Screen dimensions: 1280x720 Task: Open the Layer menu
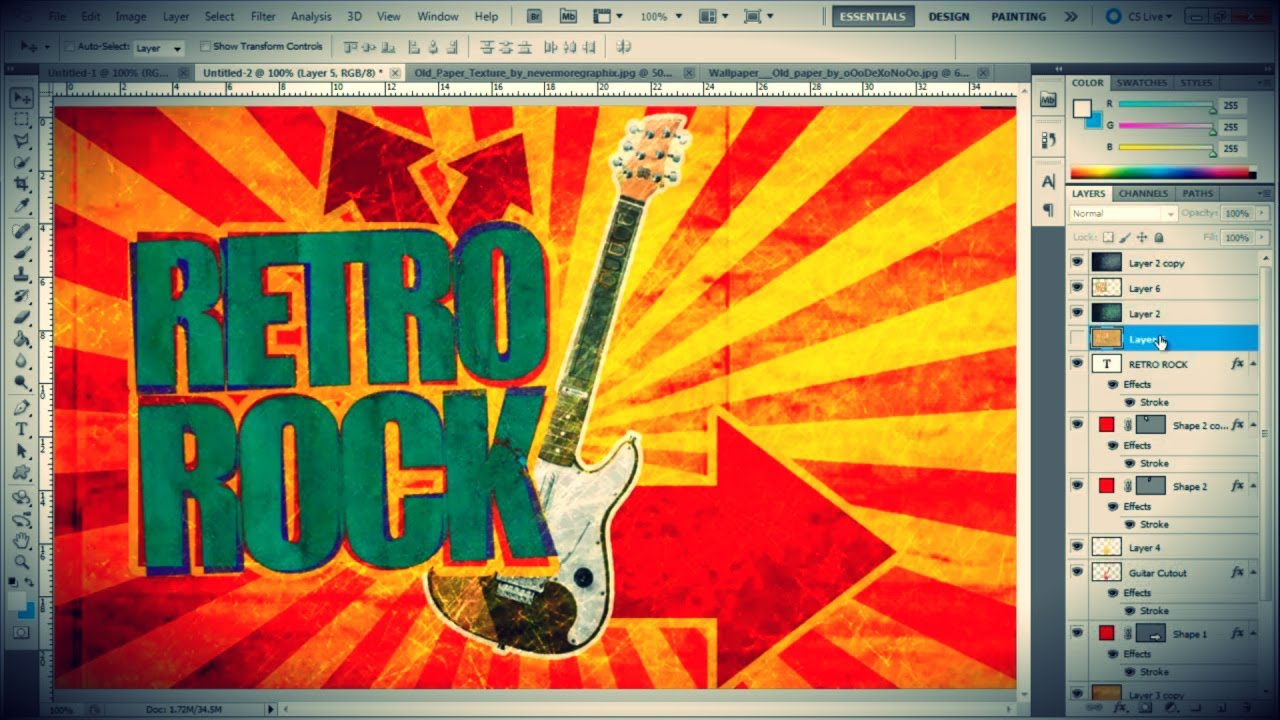pyautogui.click(x=176, y=16)
